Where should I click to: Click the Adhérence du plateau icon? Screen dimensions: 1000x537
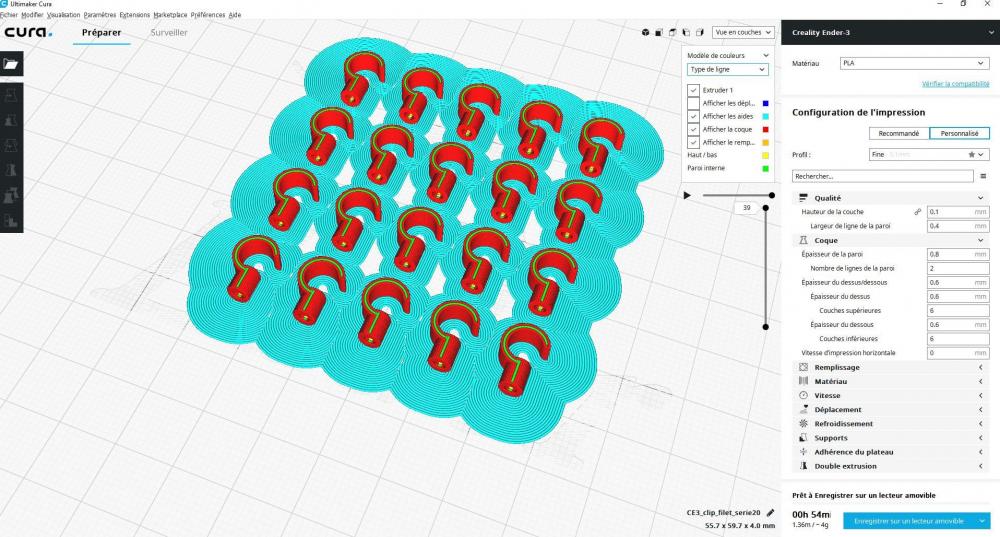coord(803,452)
